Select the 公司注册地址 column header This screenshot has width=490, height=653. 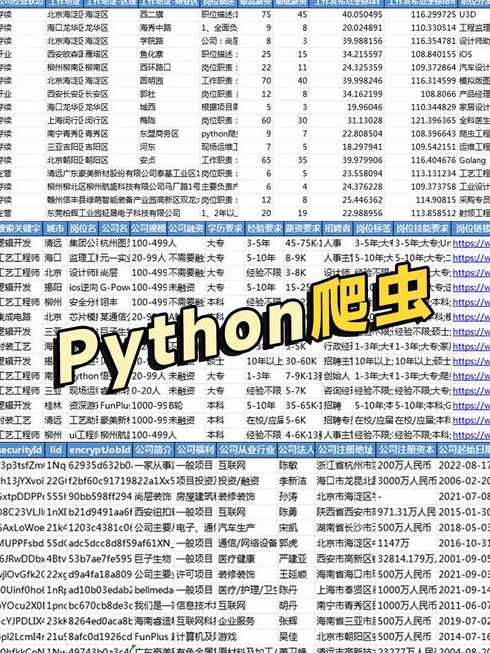click(345, 450)
